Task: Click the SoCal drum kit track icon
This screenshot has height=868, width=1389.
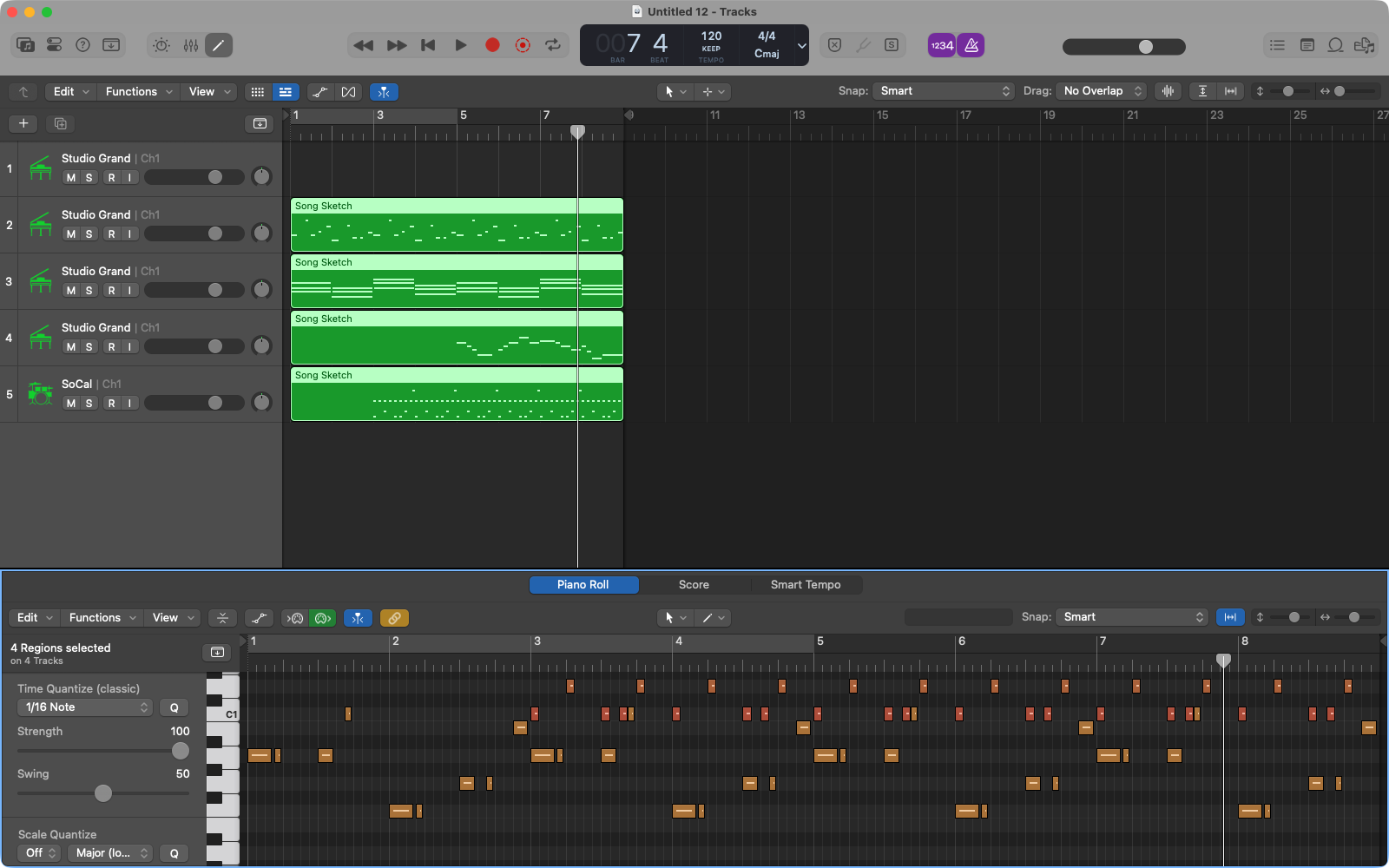Action: tap(40, 394)
